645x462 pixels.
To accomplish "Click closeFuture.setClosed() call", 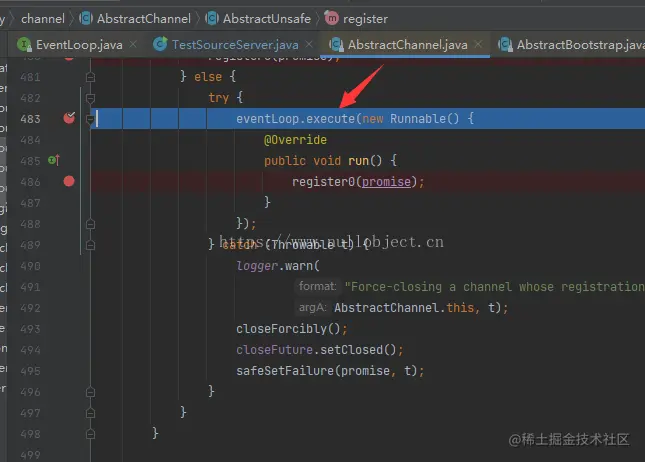I will tap(316, 350).
